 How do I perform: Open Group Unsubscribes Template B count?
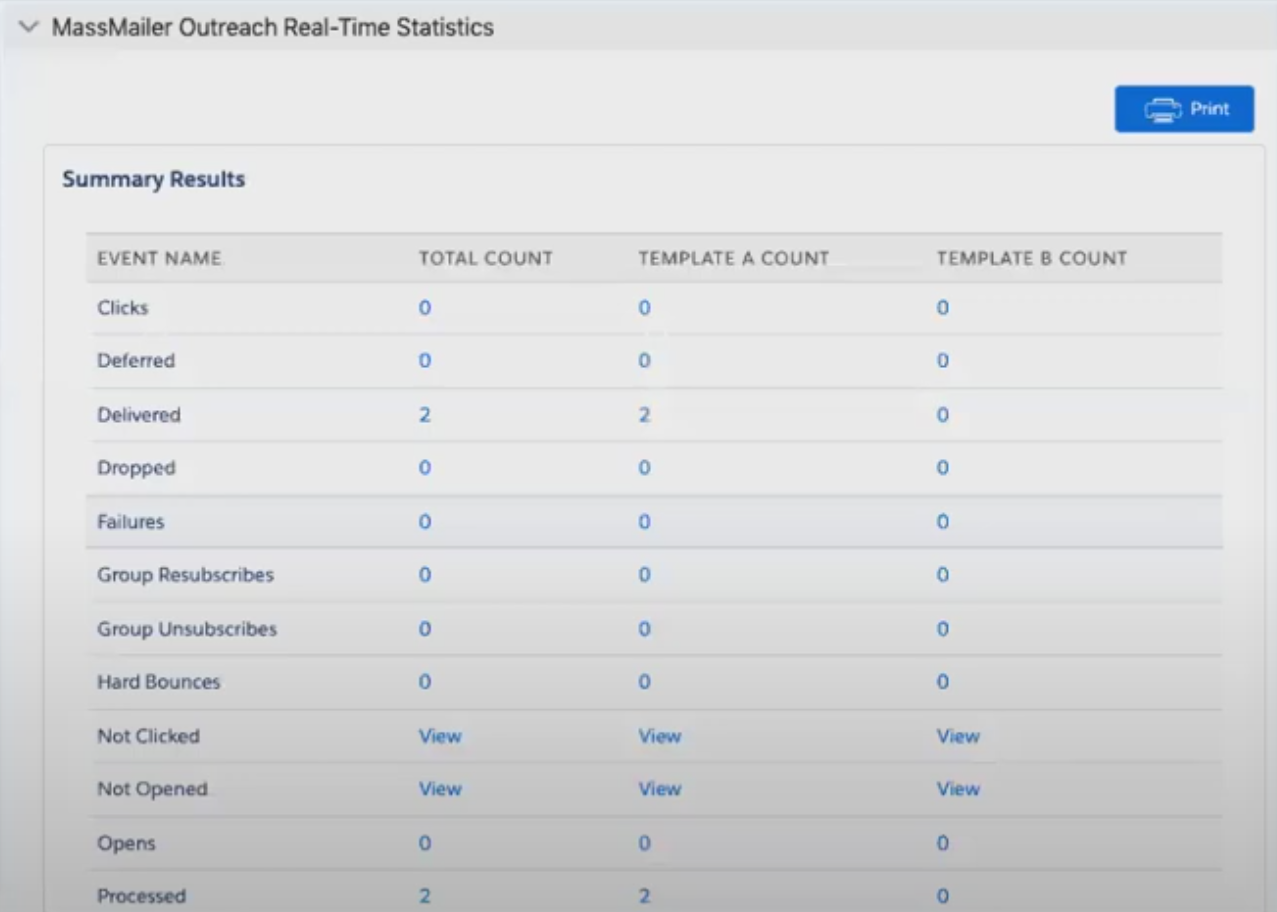(x=942, y=629)
